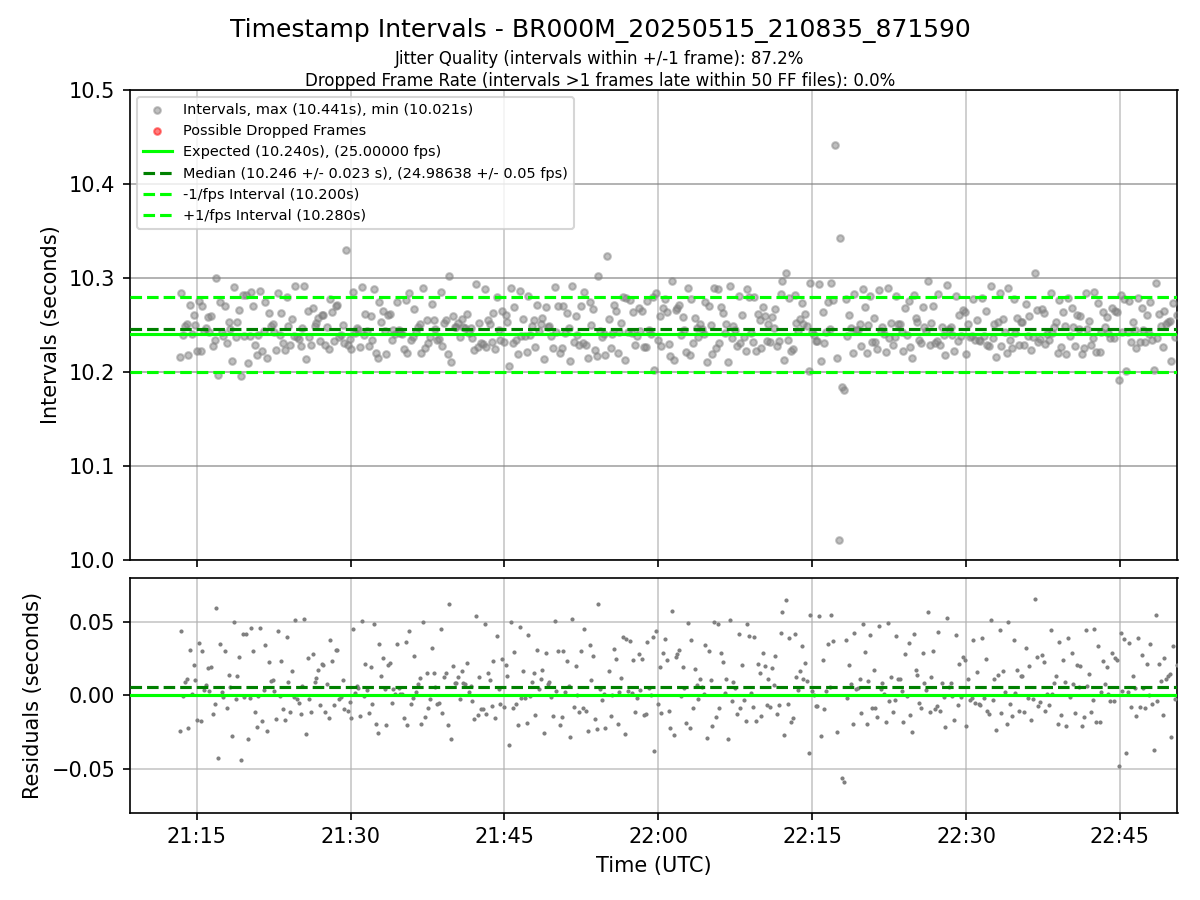Click the x-axis tick label '22:45'

1120,835
